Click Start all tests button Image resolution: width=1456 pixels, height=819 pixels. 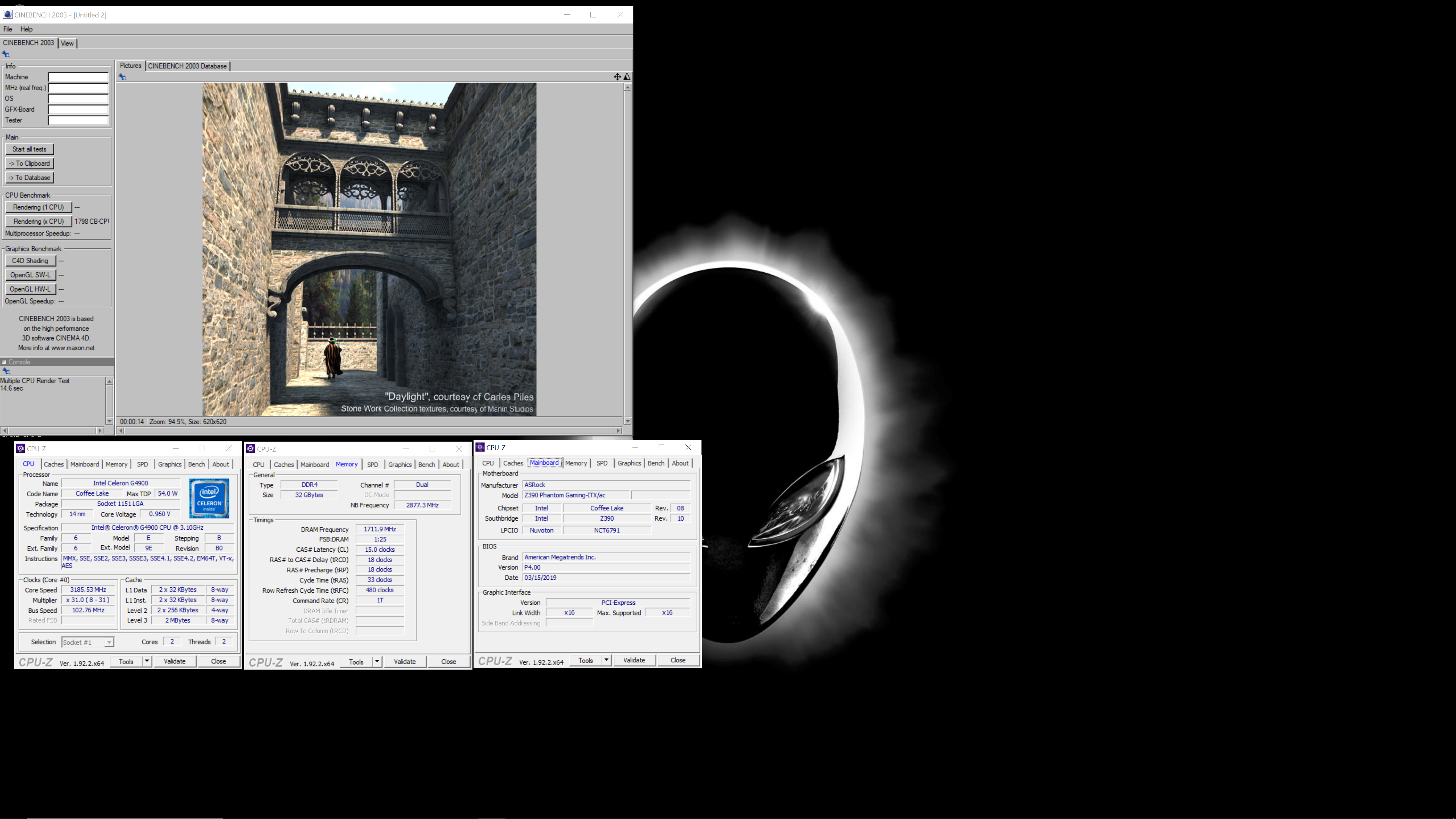[30, 149]
